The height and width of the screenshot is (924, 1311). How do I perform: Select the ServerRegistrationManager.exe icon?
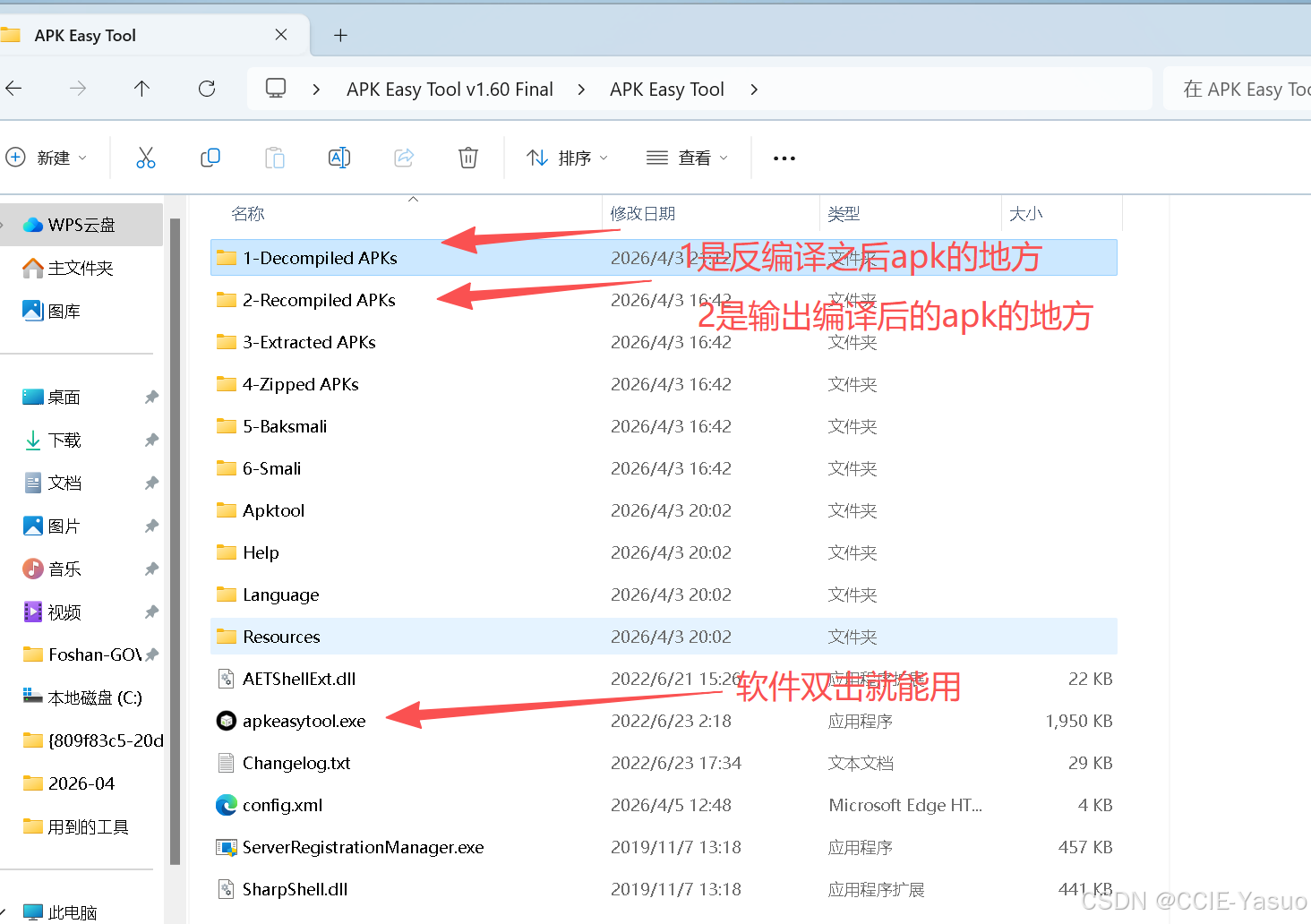point(227,847)
